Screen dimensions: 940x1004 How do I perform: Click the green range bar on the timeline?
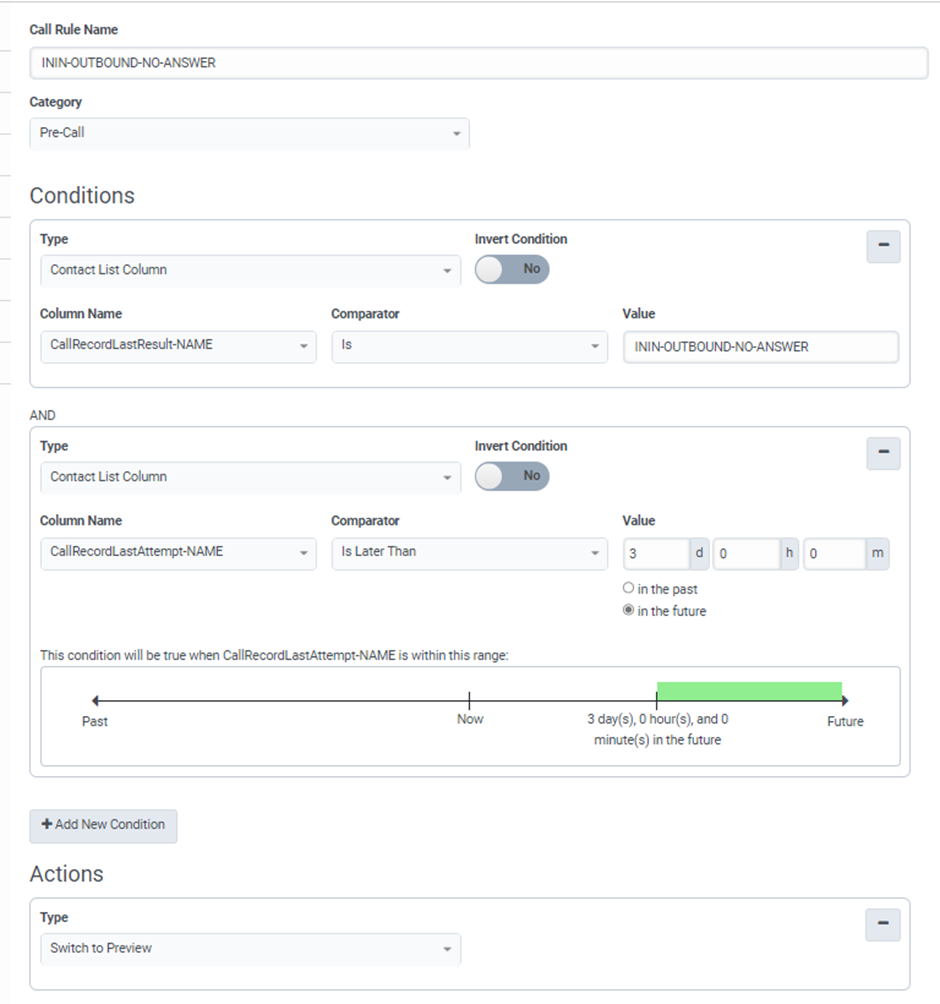[x=749, y=691]
